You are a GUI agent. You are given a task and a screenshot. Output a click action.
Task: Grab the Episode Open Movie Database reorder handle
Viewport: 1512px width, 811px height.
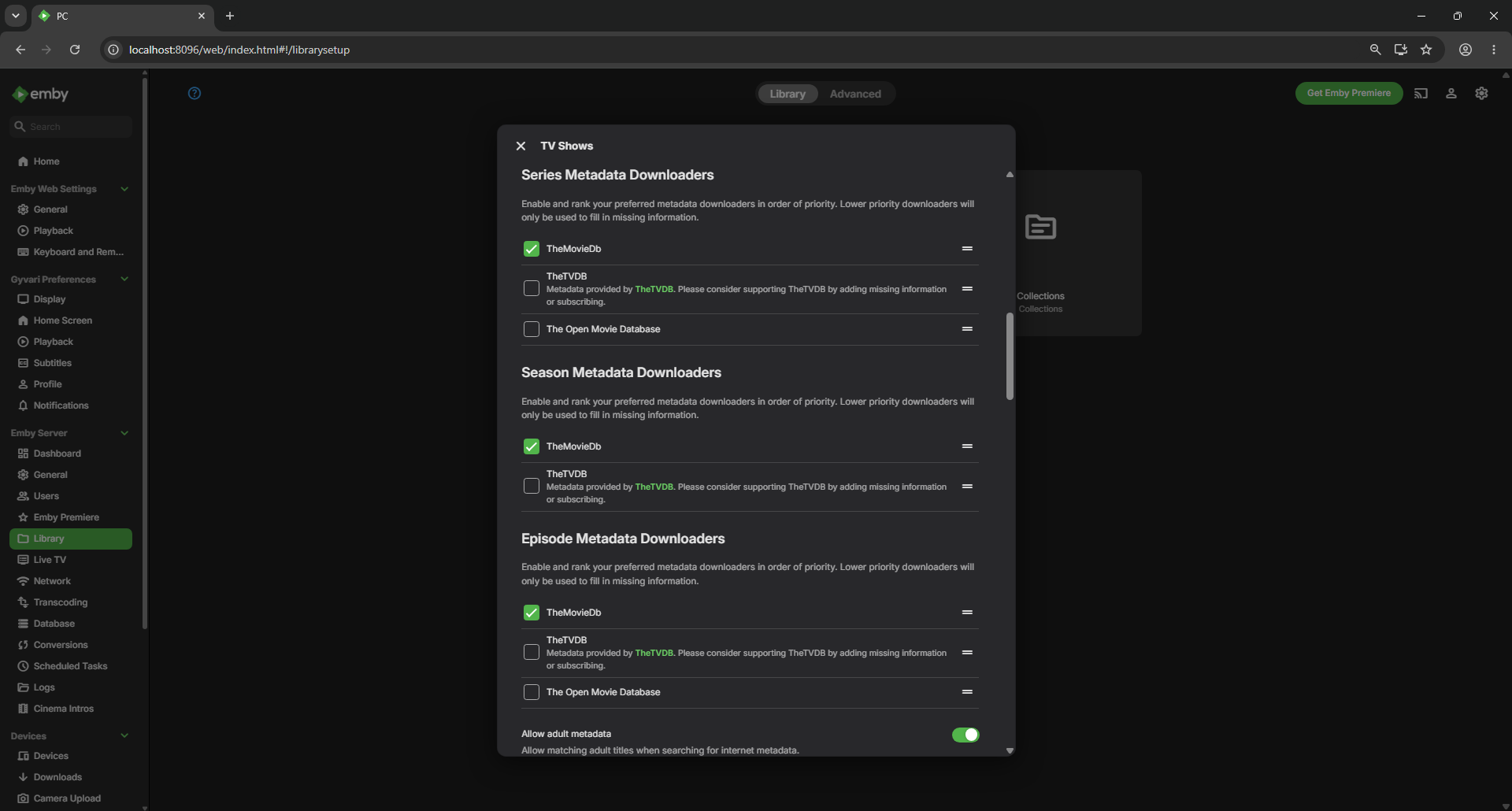(x=967, y=692)
